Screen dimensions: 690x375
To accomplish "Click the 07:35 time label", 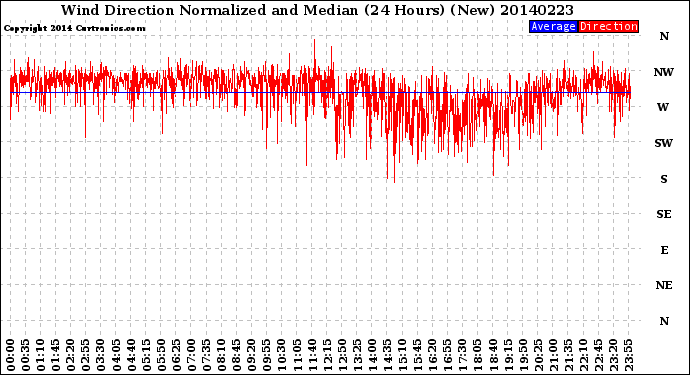I will coord(206,355).
